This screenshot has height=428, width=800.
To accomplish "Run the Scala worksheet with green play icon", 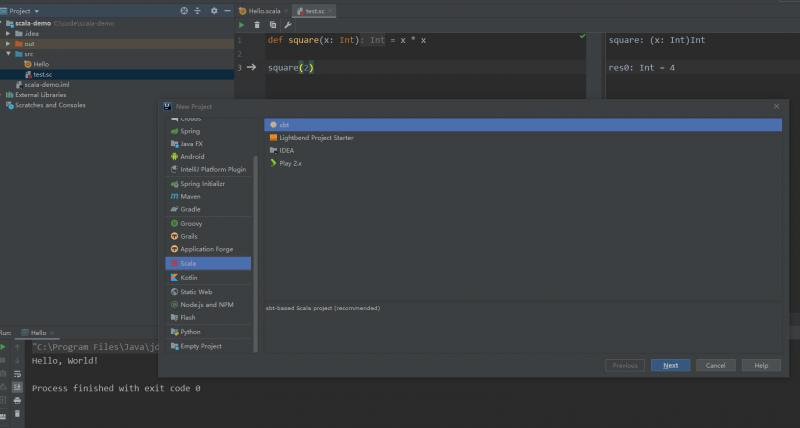I will 242,25.
